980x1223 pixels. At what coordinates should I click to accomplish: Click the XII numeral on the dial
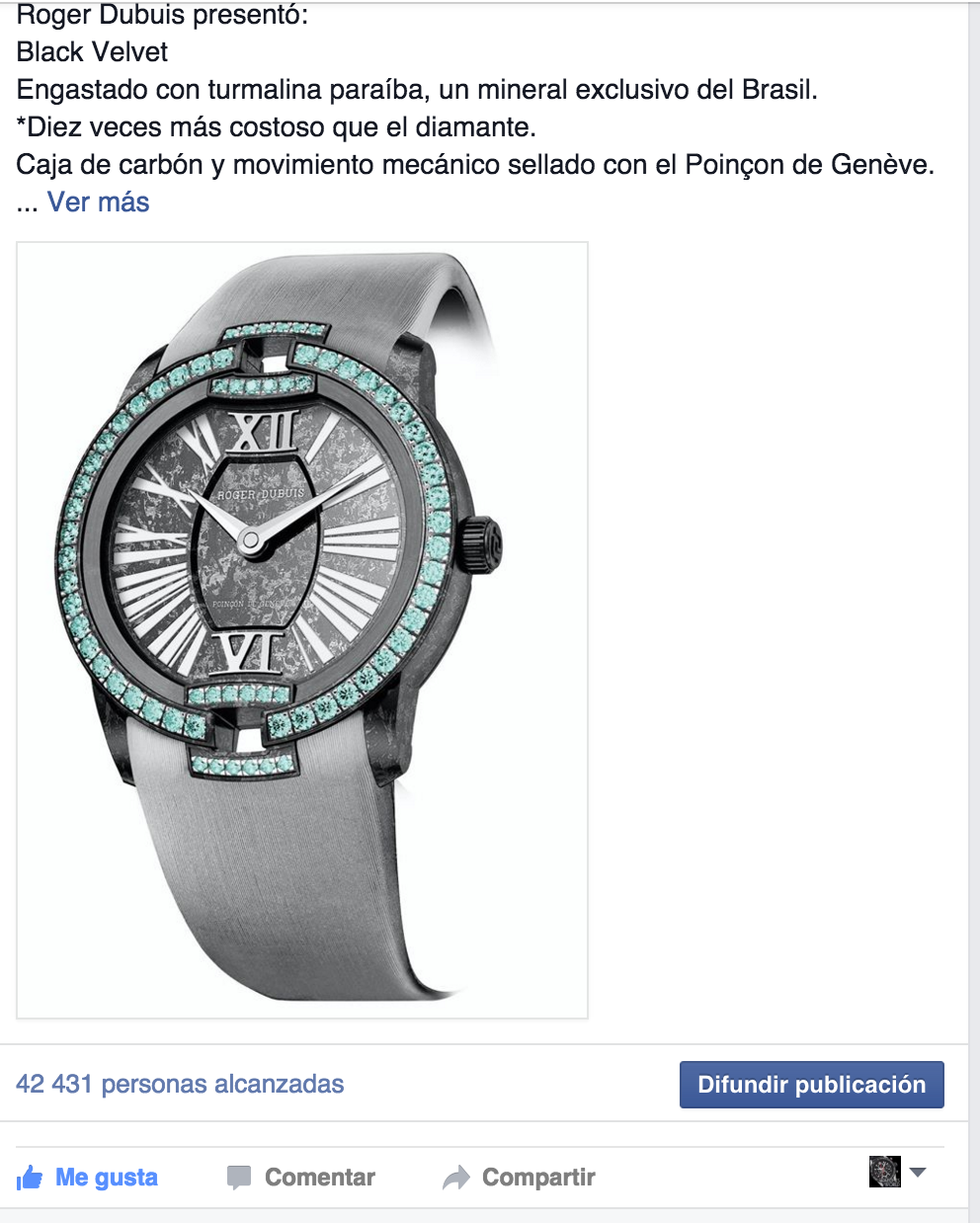(263, 432)
